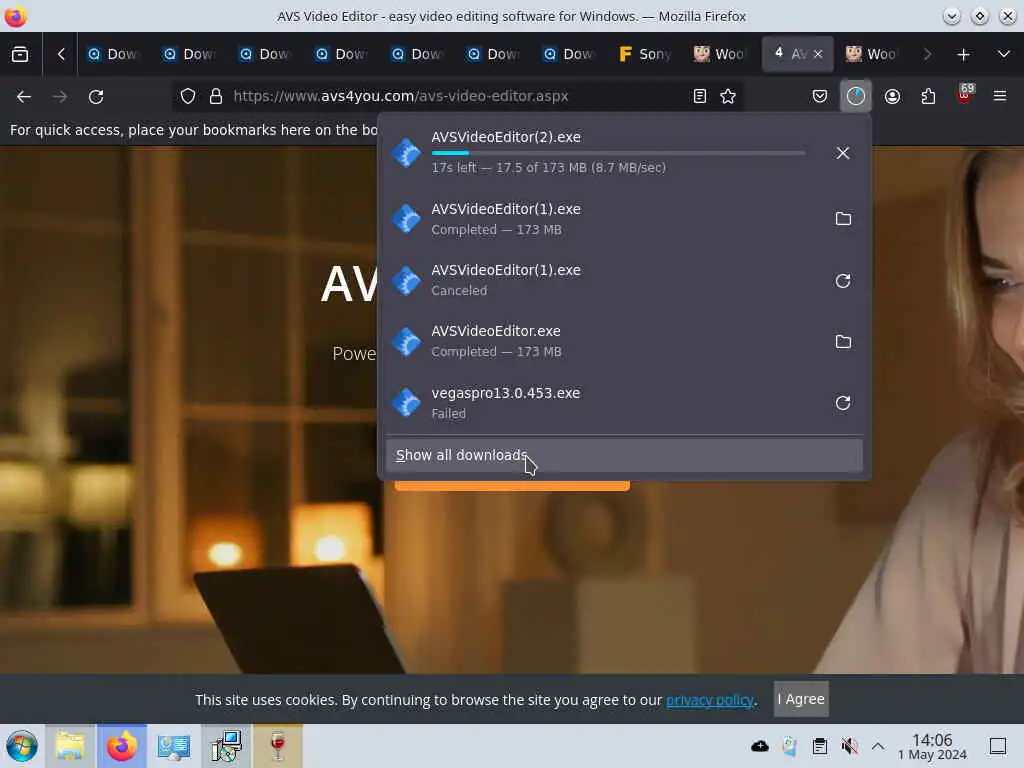Click the orange download button behind panel
The height and width of the screenshot is (768, 1024).
(x=512, y=486)
